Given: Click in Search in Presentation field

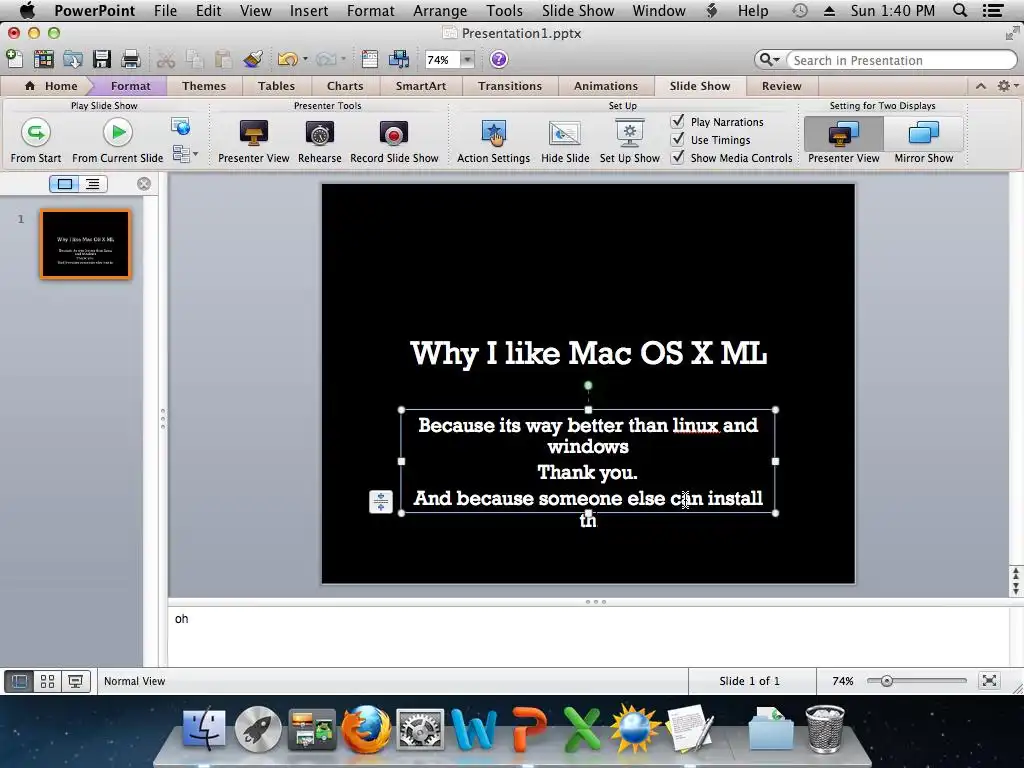Looking at the screenshot, I should click(x=901, y=60).
